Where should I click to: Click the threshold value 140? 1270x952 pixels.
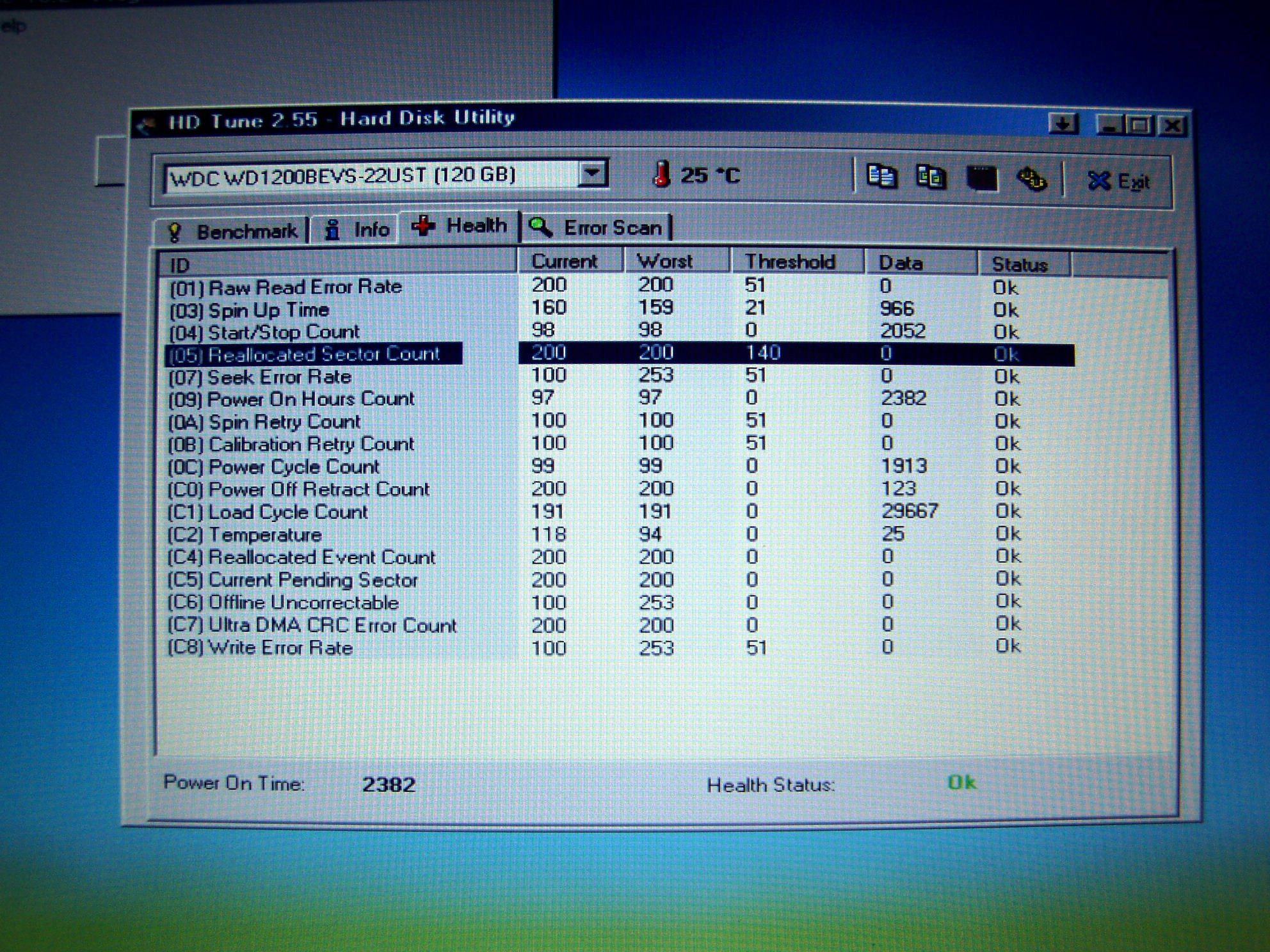763,353
